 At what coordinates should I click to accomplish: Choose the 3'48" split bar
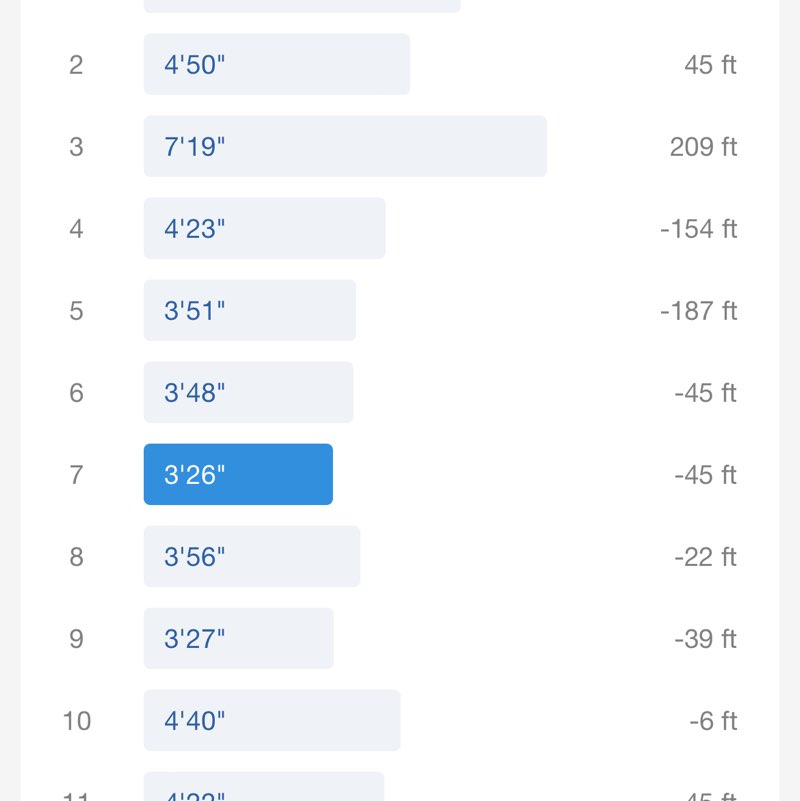pos(248,393)
